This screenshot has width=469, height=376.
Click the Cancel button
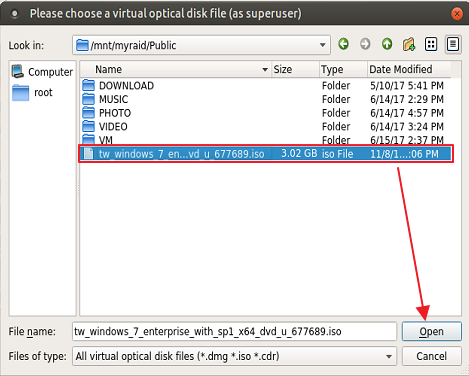[x=432, y=356]
